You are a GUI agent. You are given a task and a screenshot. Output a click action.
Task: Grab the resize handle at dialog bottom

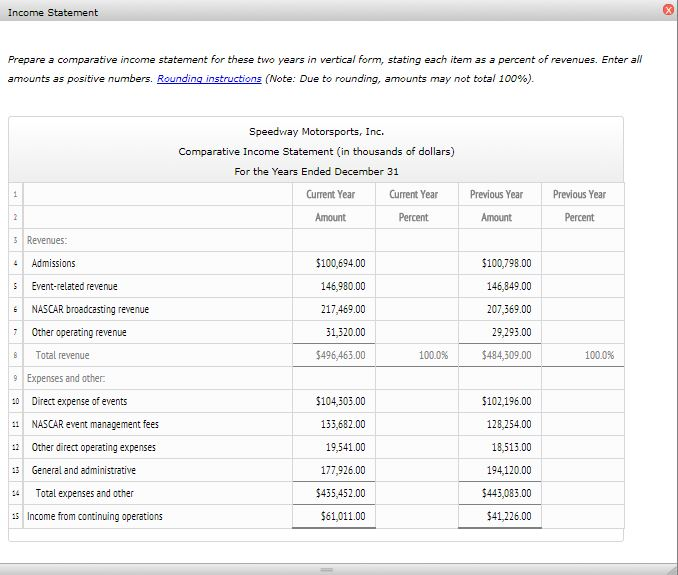[326, 570]
